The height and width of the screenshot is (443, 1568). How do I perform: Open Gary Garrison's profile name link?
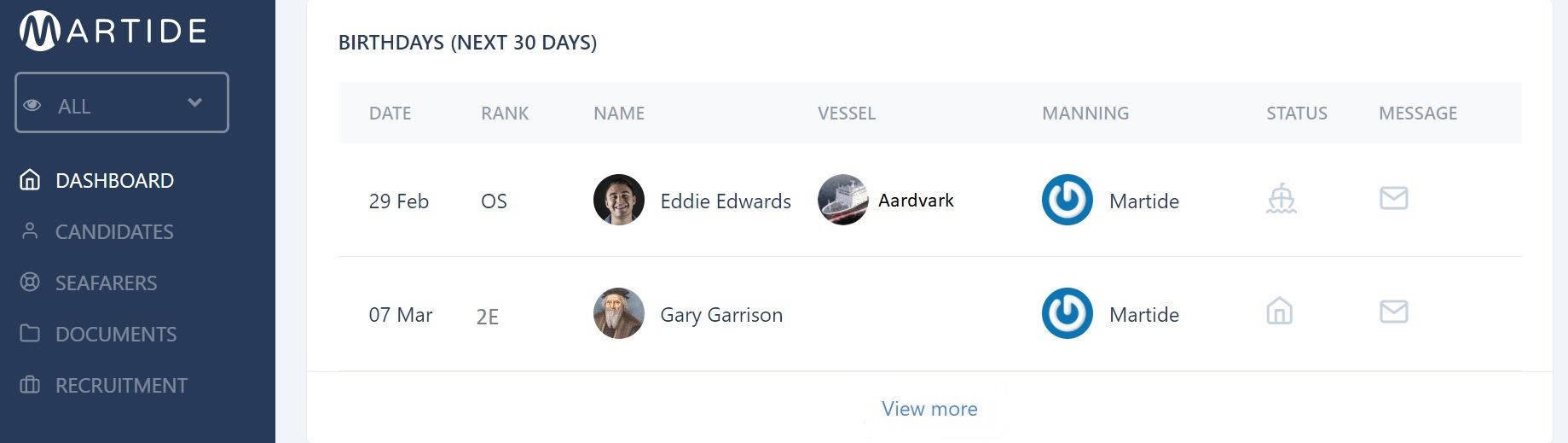tap(721, 315)
